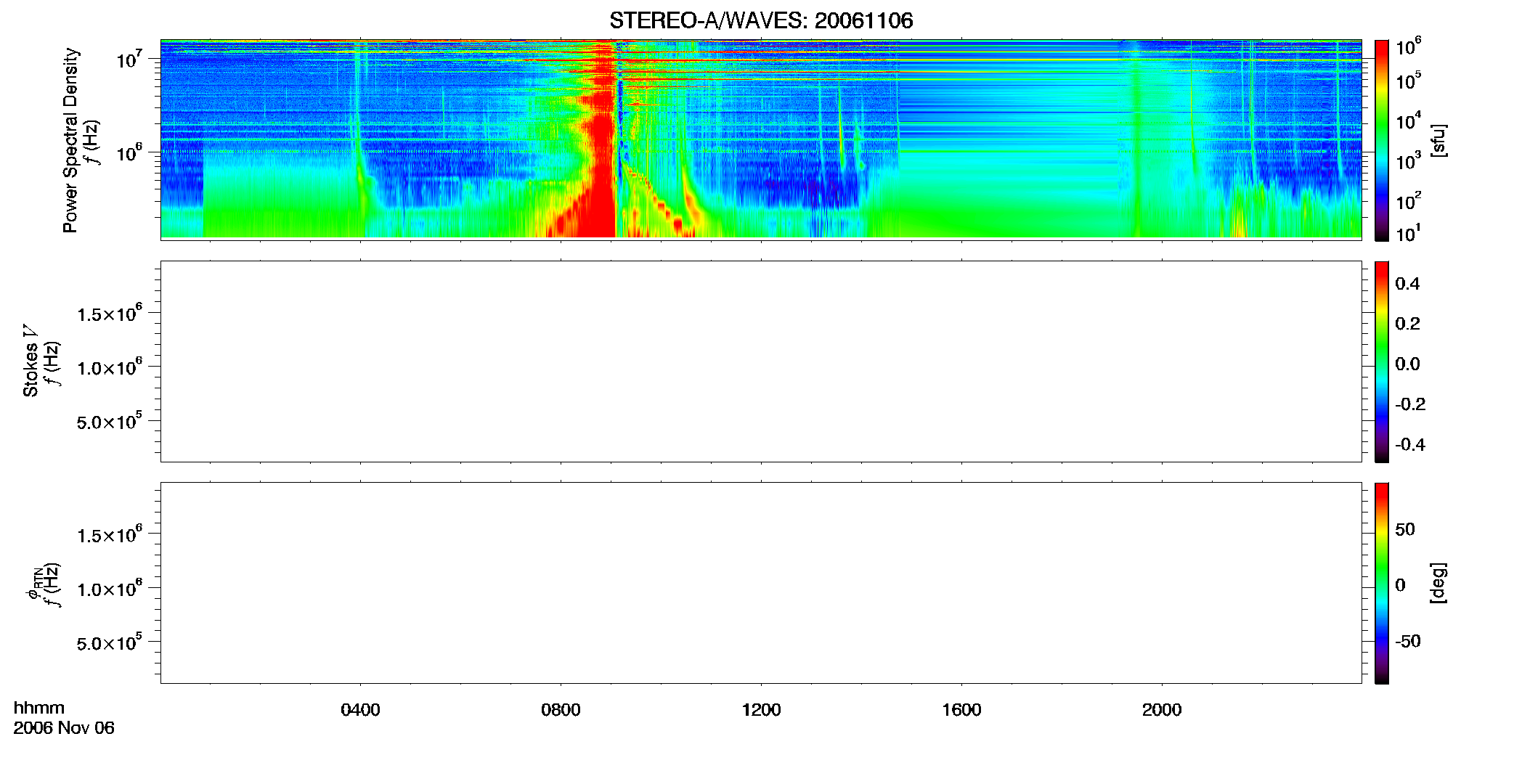Screen dimensions: 1522x784
Task: Click the 0.4 label on Stokes colorbar
Action: coord(1407,284)
